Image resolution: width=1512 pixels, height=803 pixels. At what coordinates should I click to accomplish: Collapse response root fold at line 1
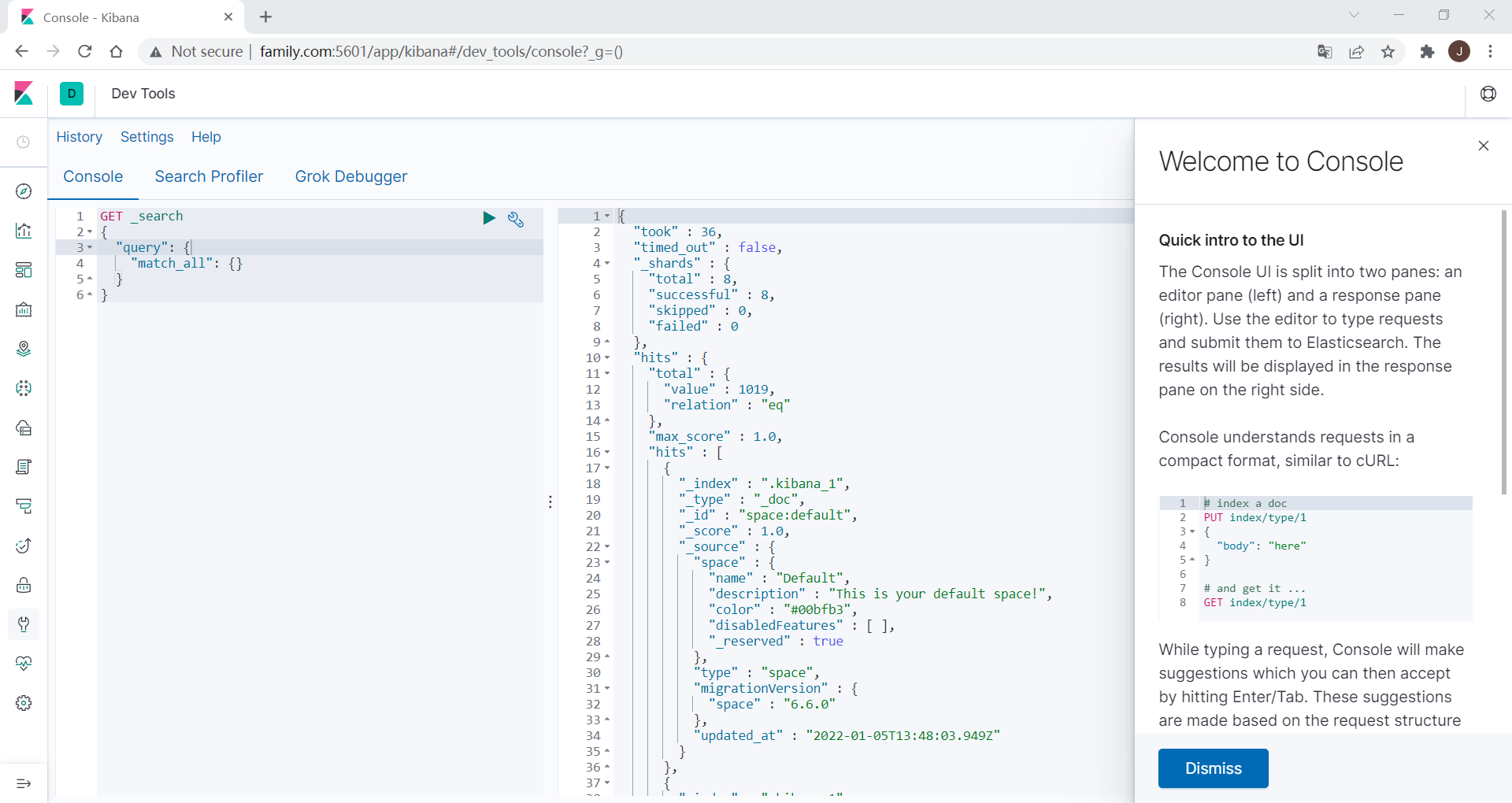coord(607,216)
